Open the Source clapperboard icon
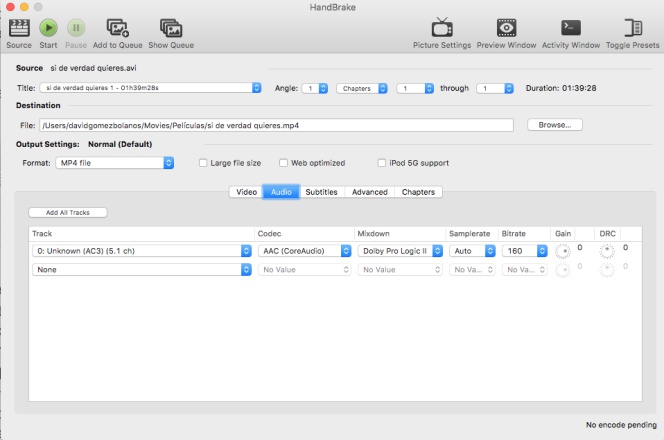 (x=19, y=28)
